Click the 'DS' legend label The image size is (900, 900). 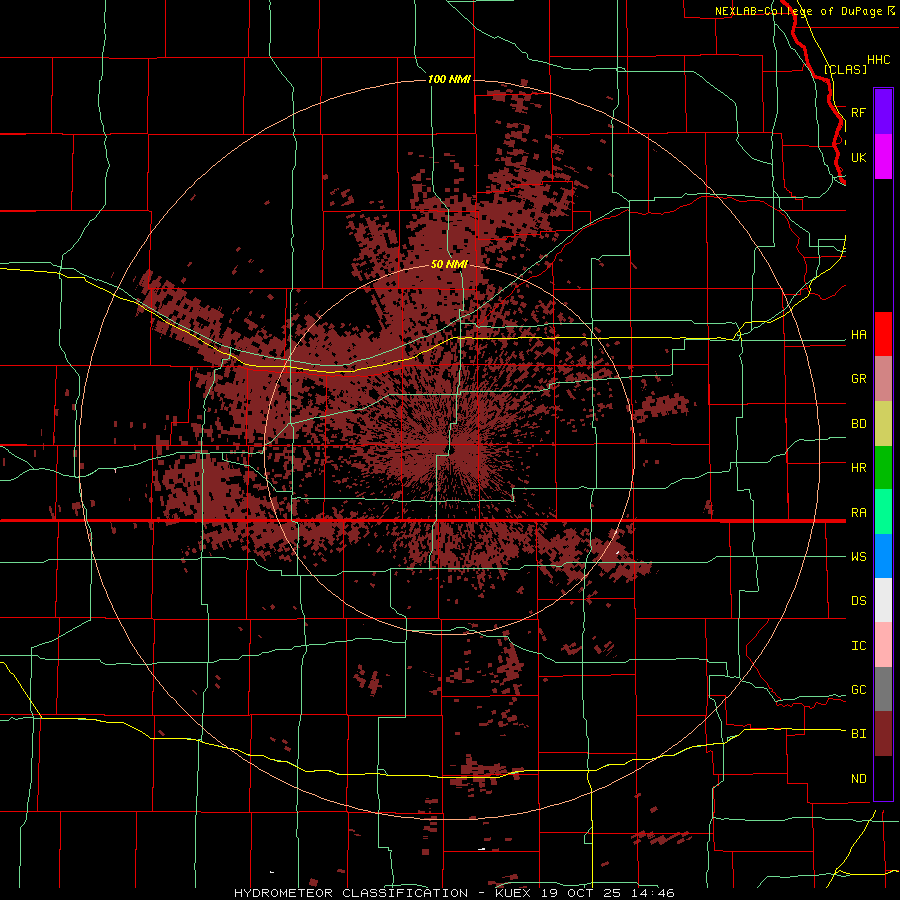(858, 601)
